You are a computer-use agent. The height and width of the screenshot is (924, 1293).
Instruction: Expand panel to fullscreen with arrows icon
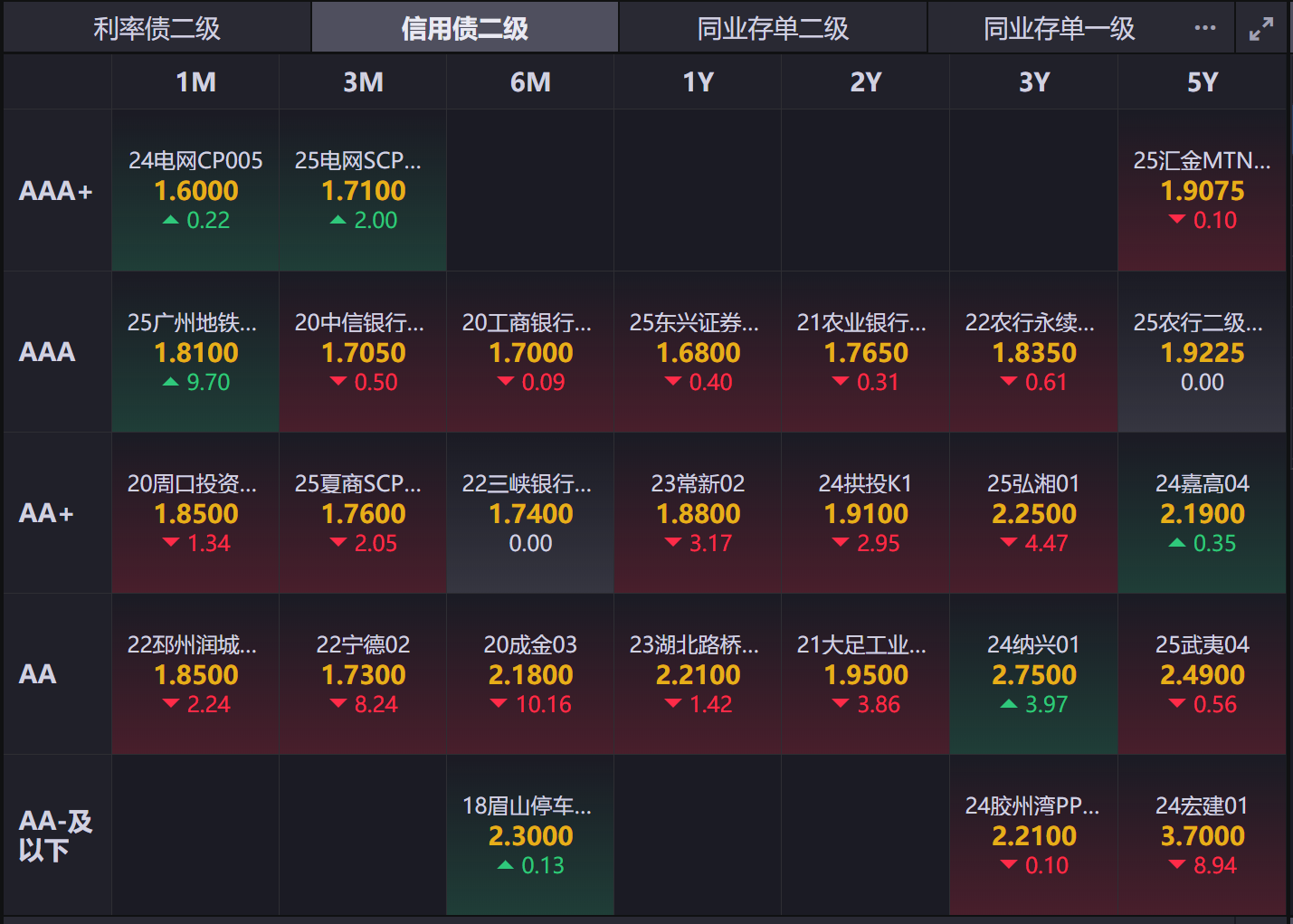1260,29
